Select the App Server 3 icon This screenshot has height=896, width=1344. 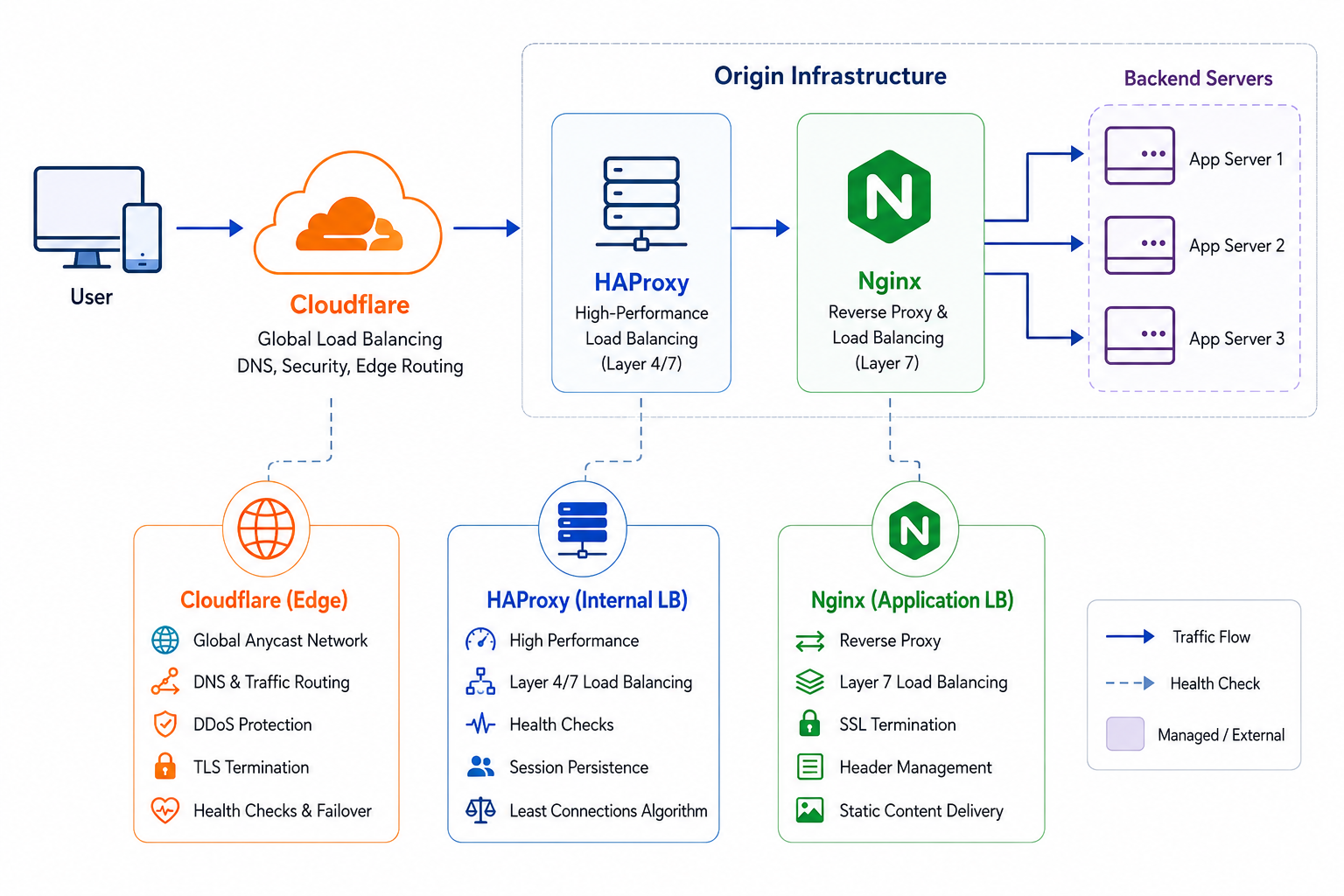pyautogui.click(x=1139, y=335)
